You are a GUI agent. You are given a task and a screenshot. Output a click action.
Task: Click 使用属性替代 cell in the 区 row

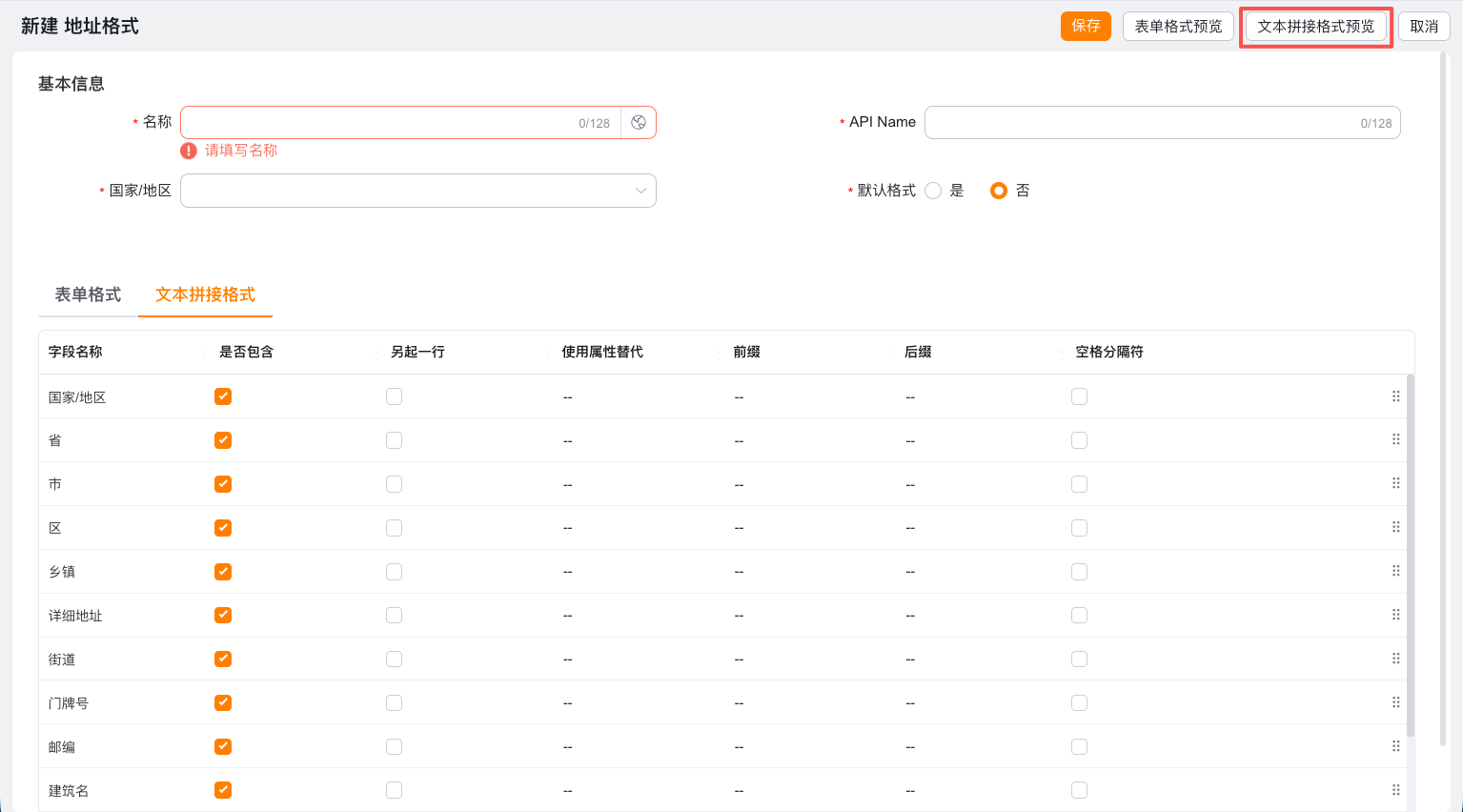coord(567,529)
